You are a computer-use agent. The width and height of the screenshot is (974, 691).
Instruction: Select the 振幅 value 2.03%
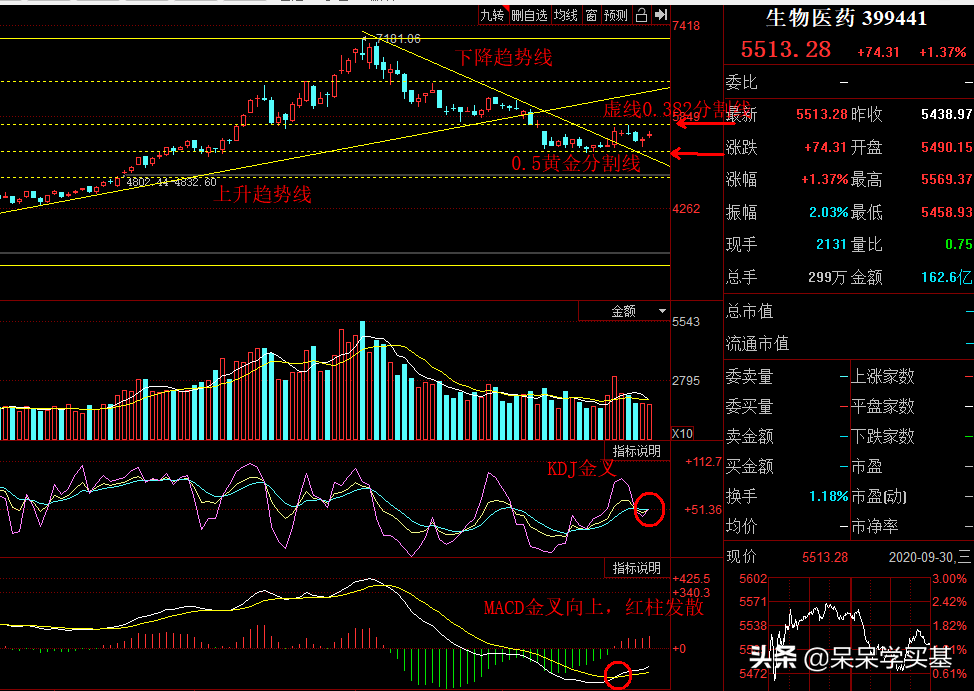tap(829, 213)
